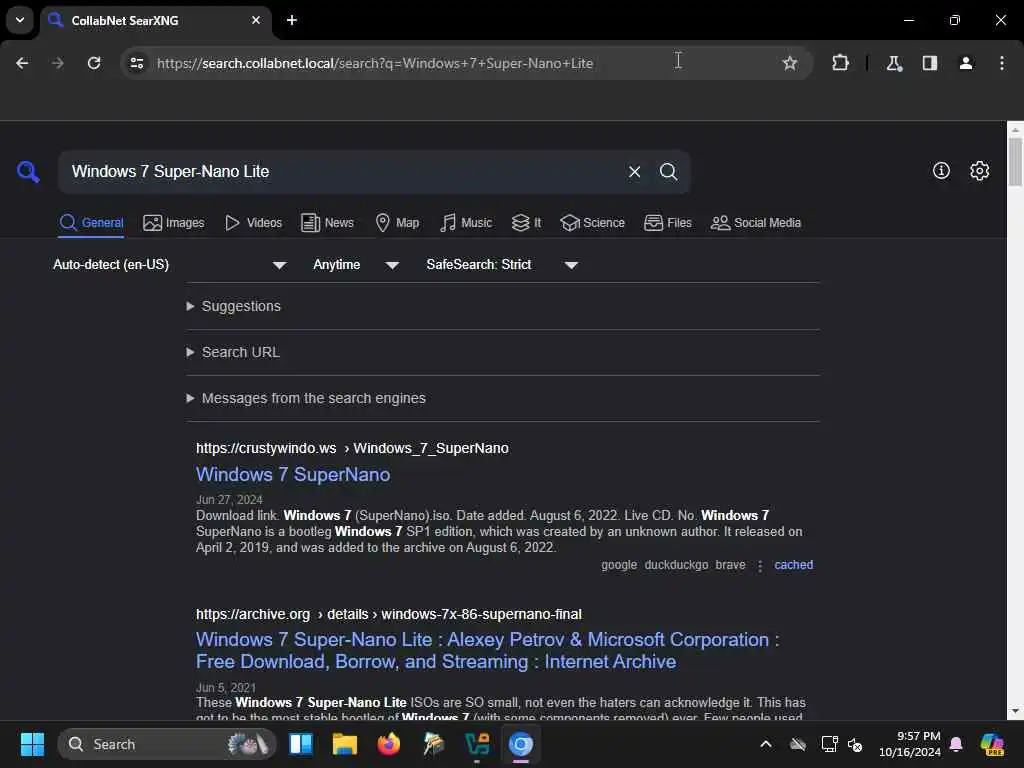
Task: Open first result's three-dot engine options
Action: (760, 566)
